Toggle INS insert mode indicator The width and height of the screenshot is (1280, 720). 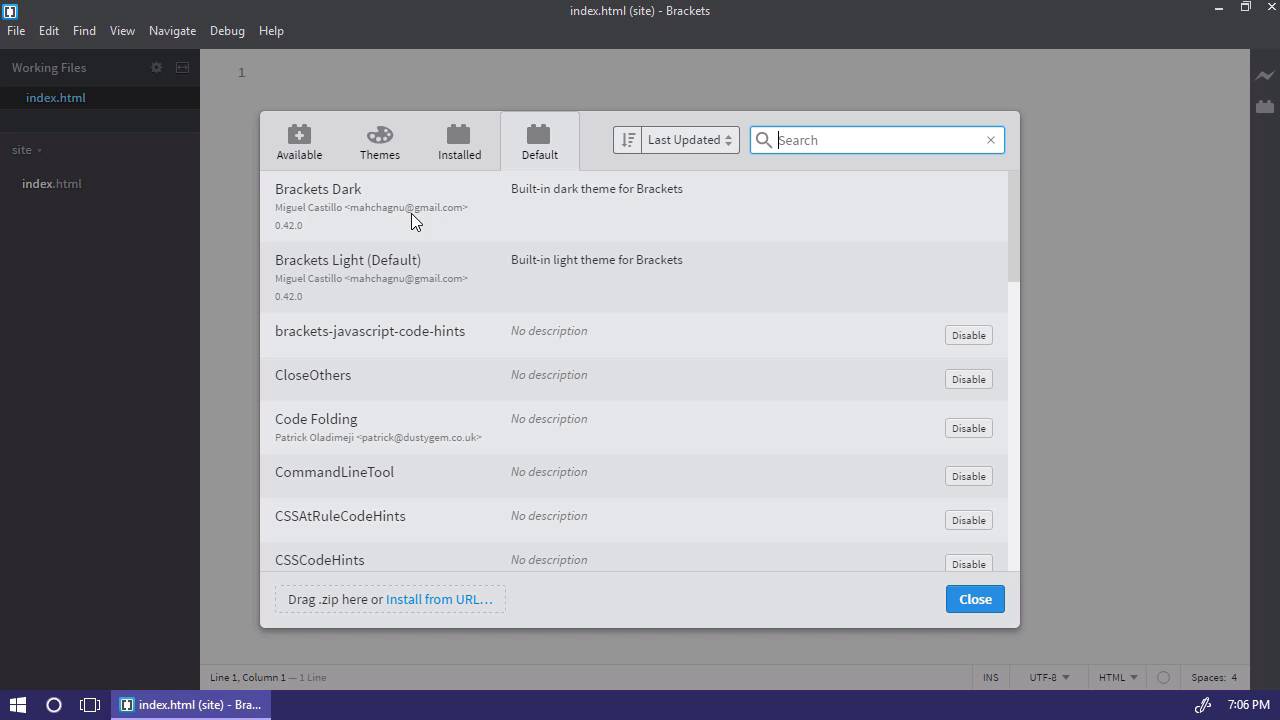click(x=990, y=677)
